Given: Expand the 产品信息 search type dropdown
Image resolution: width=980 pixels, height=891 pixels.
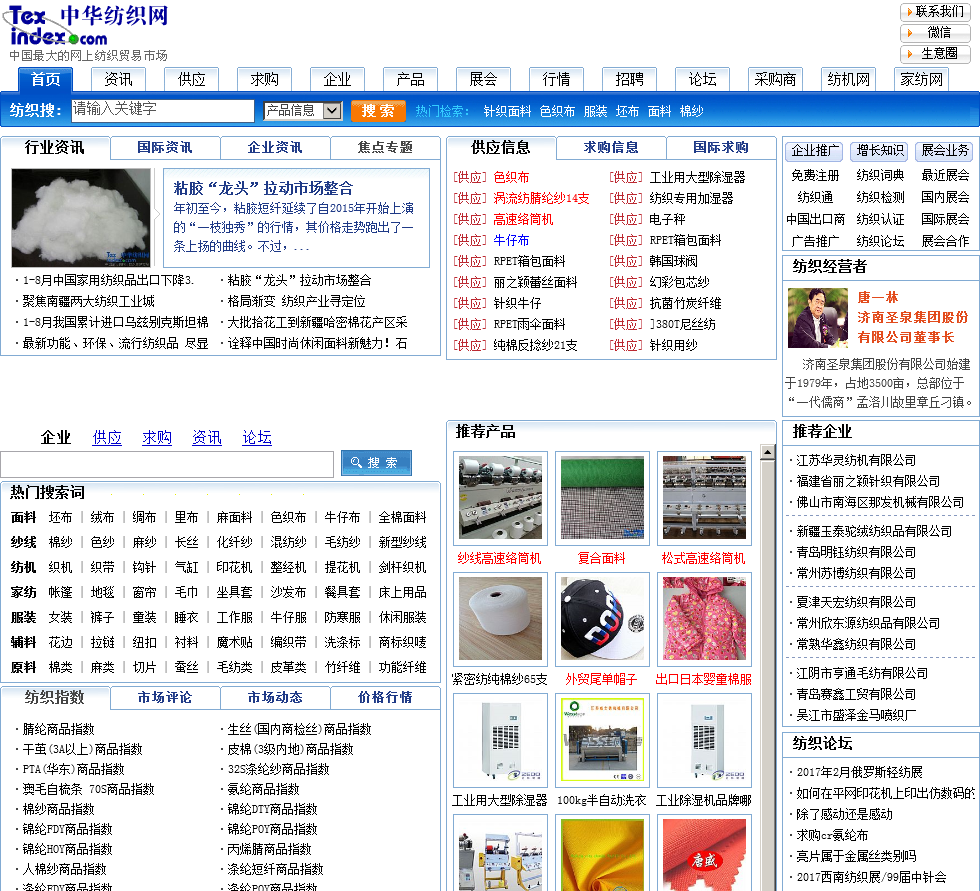Looking at the screenshot, I should click(302, 111).
